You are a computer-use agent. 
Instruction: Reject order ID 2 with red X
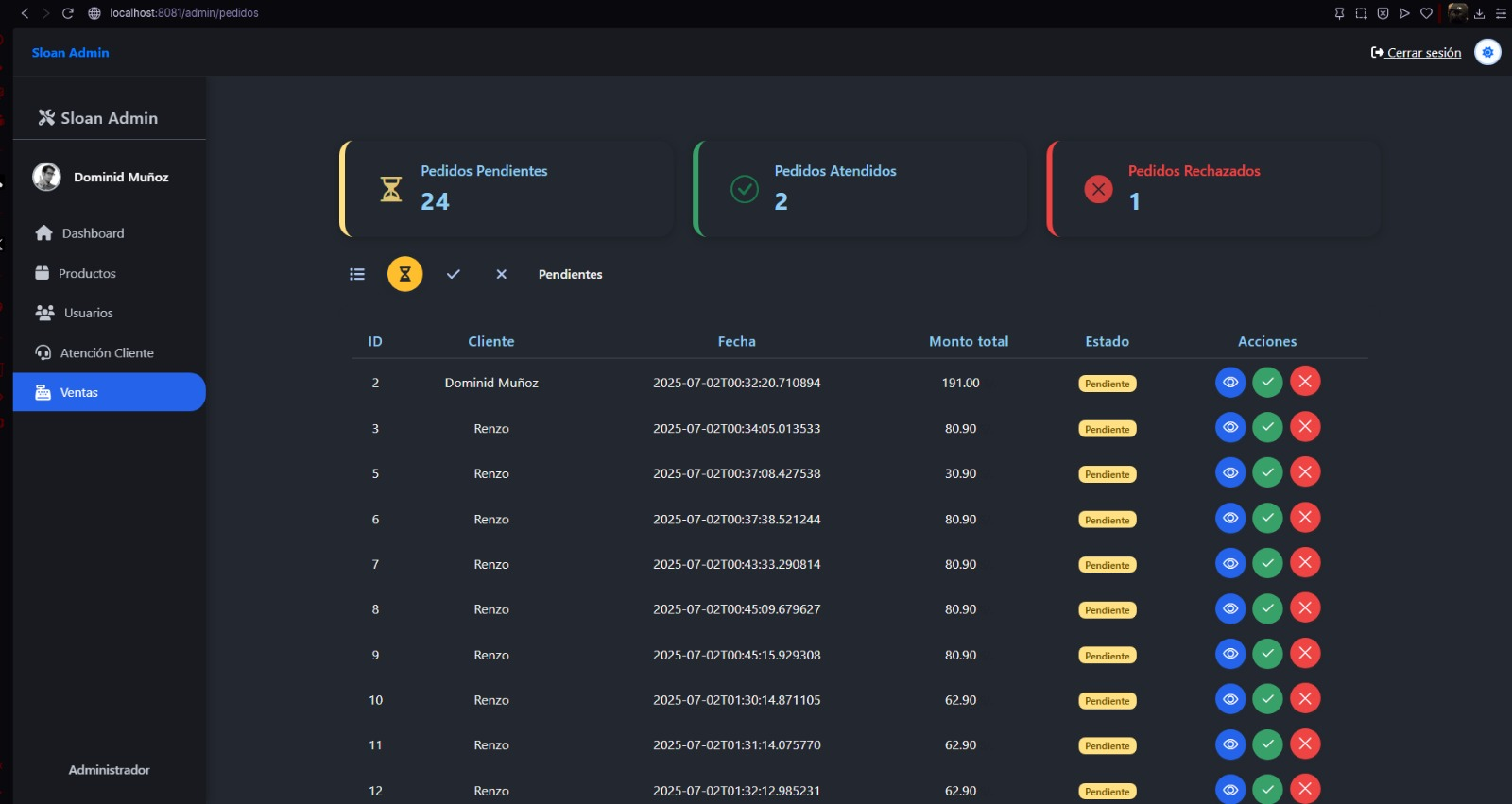tap(1305, 382)
